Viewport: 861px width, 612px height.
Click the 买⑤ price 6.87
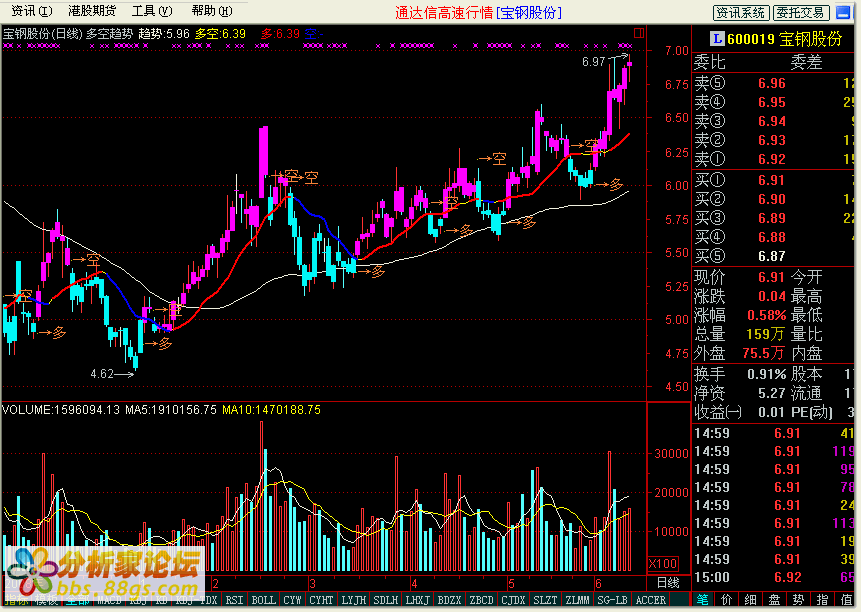(x=771, y=256)
